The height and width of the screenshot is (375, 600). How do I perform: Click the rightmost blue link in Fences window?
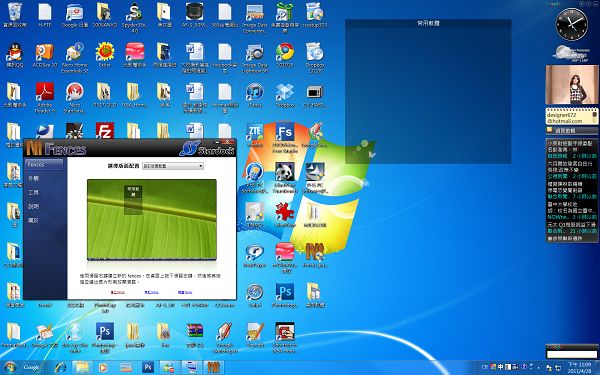[x=185, y=292]
